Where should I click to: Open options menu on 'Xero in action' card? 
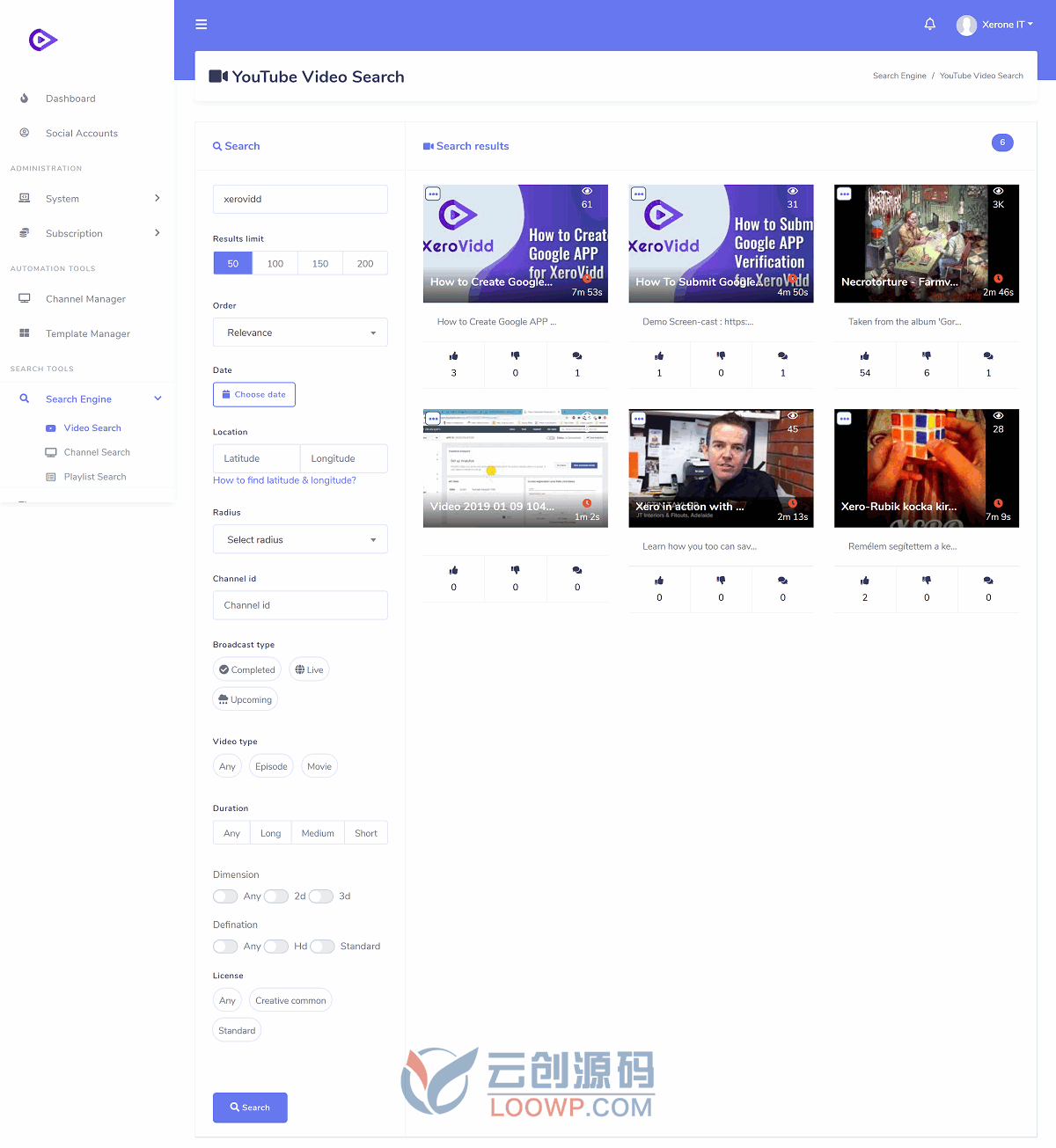[639, 419]
